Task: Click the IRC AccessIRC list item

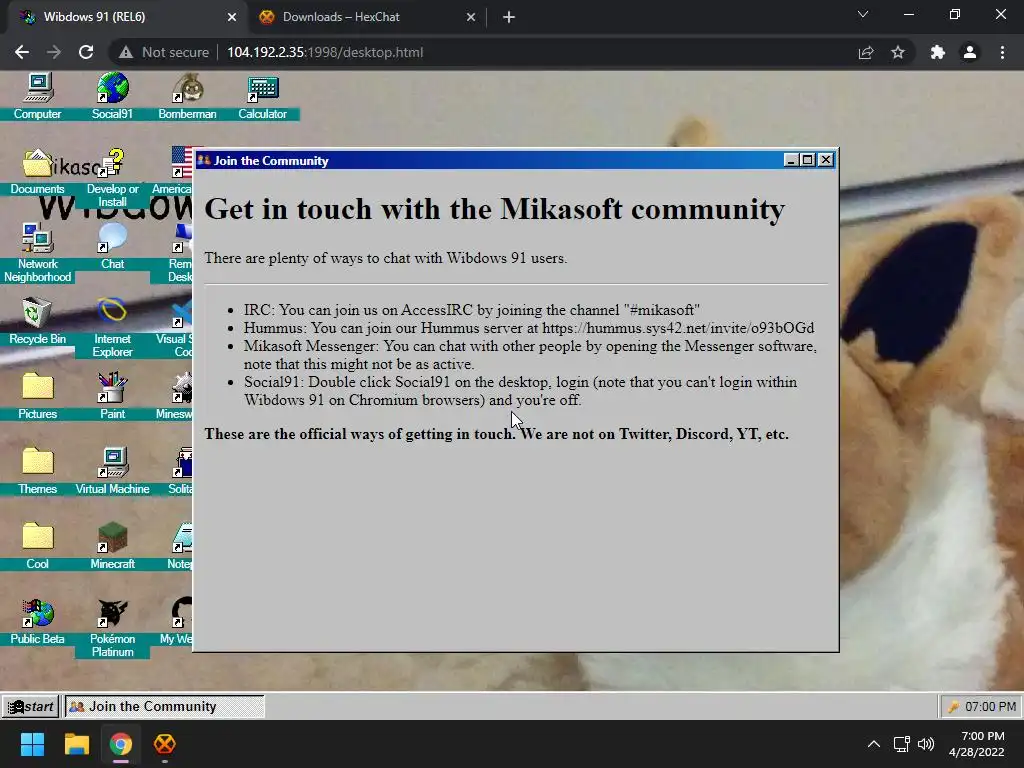Action: tap(472, 310)
